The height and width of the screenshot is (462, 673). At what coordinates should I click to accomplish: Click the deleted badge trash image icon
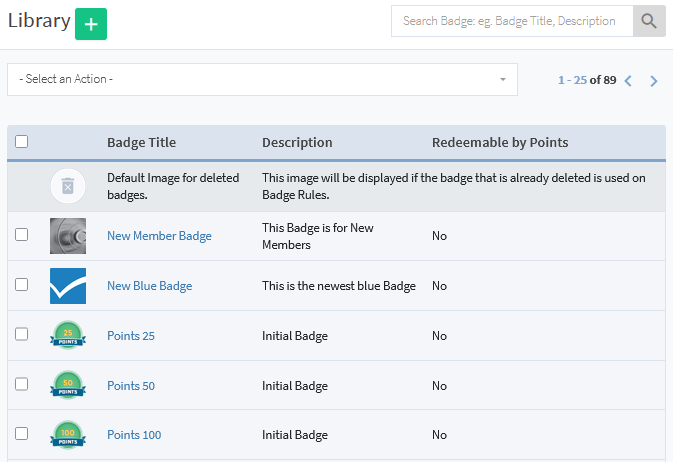click(x=68, y=186)
